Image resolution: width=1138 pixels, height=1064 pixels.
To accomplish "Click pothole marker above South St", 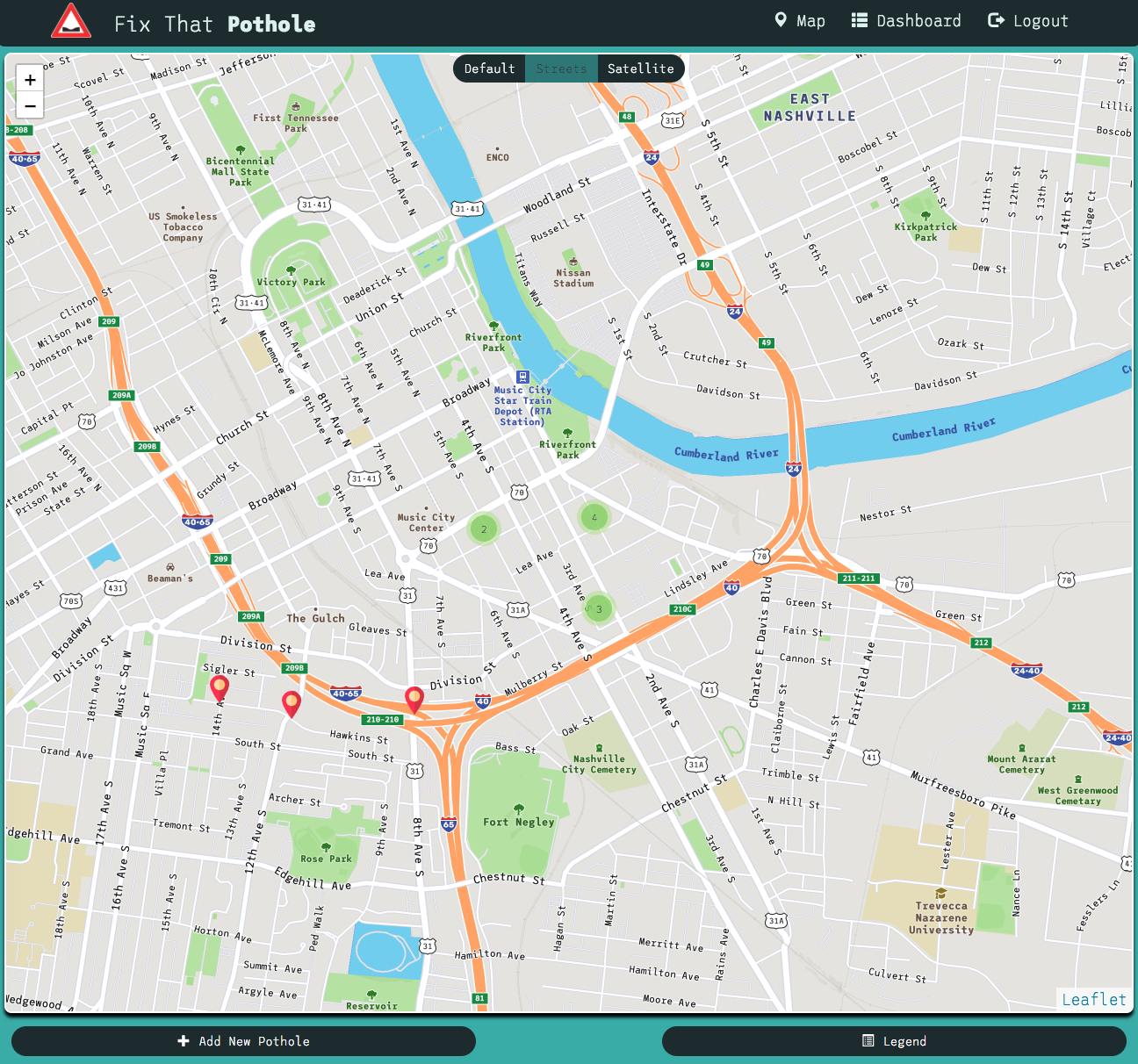I will (x=292, y=704).
